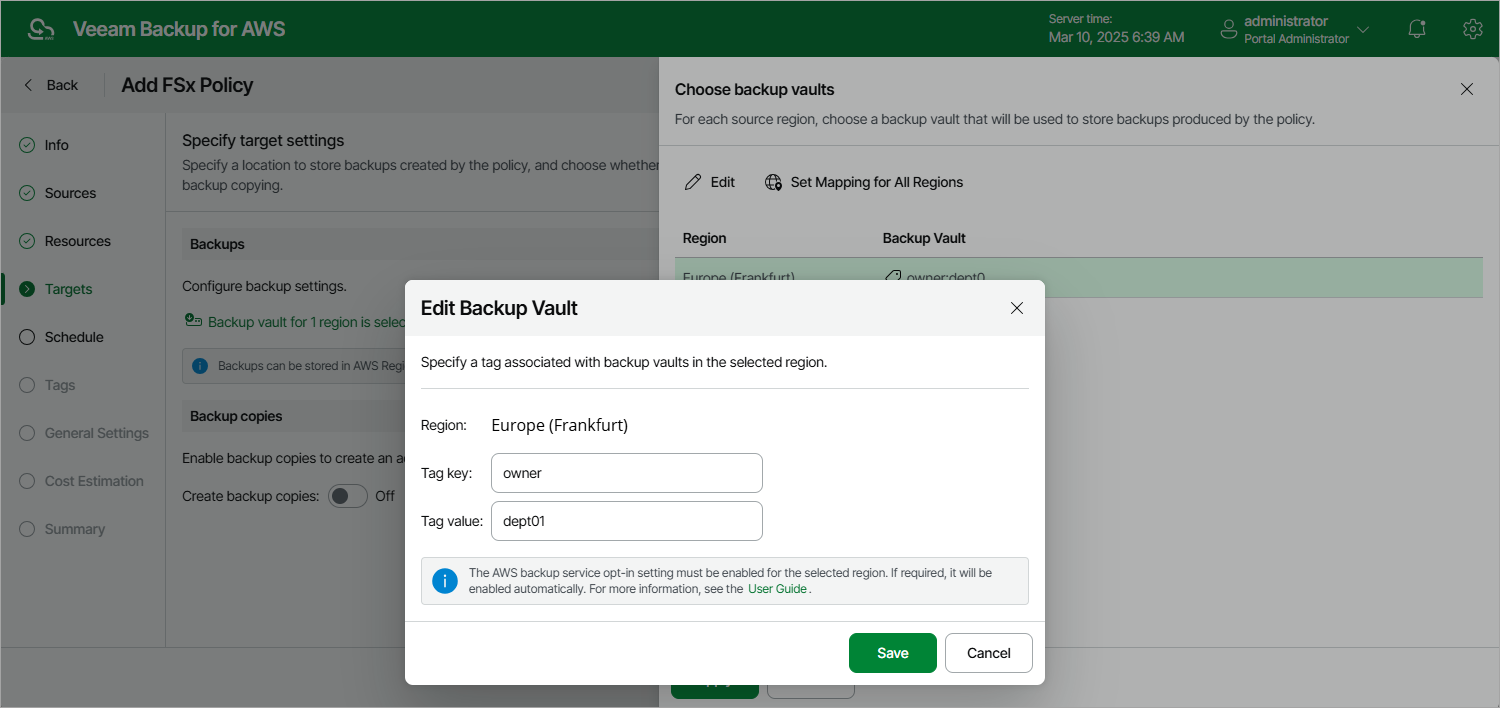
Task: Click the Backup Vault column header
Action: coord(924,238)
